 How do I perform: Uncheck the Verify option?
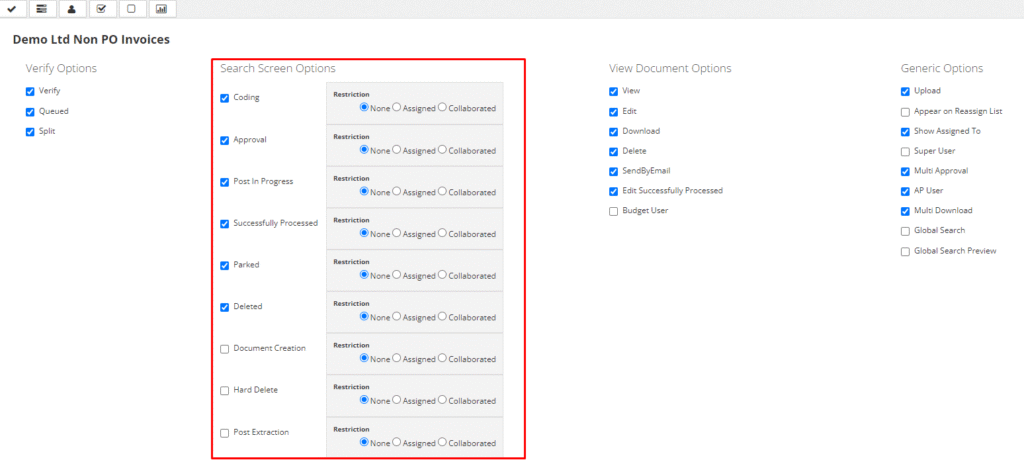(30, 91)
